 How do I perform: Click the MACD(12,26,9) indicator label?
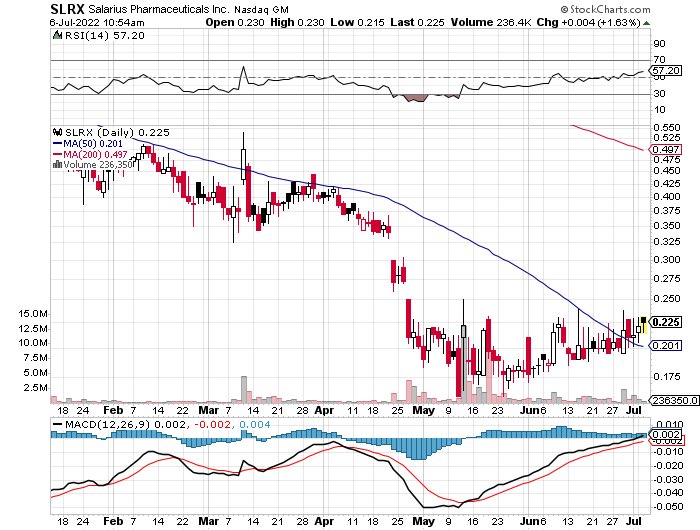point(107,424)
